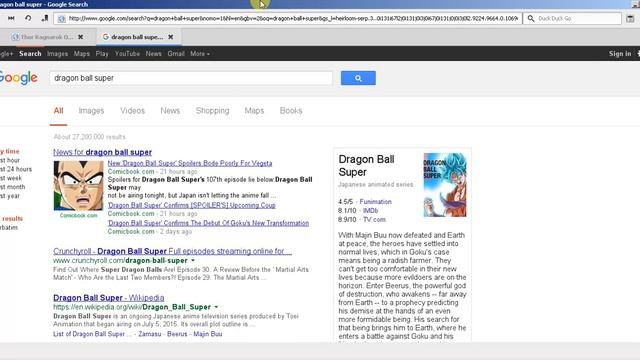Expand the More dropdown in black bar
640x360 pixels.
[x=200, y=53]
